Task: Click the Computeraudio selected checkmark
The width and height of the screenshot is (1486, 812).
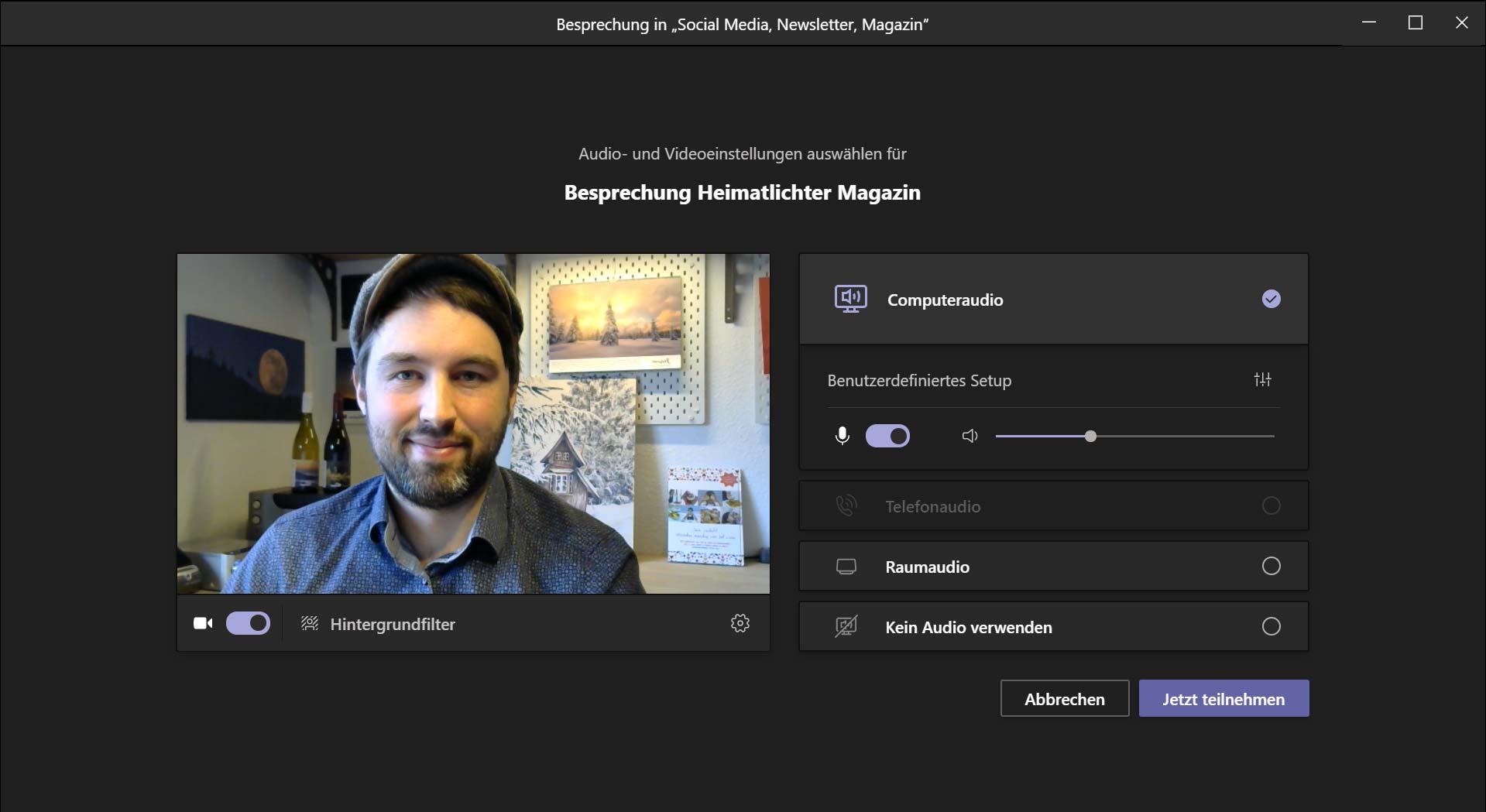Action: [x=1271, y=300]
